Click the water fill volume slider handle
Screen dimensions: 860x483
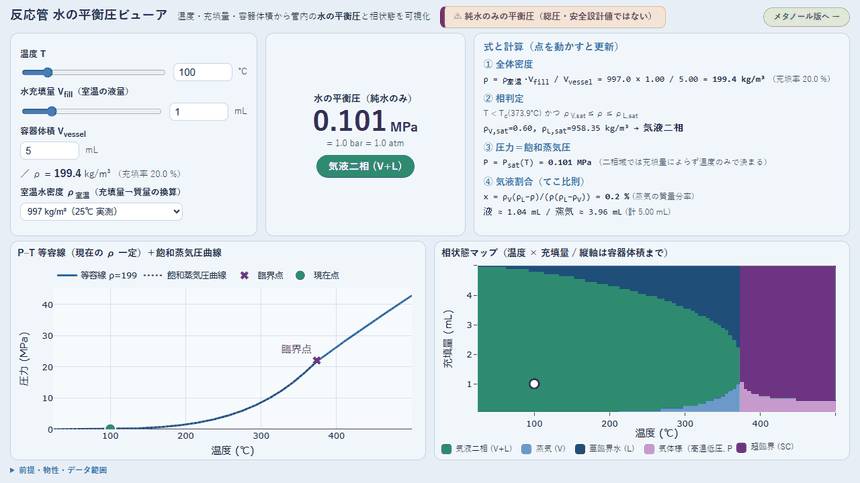pos(52,111)
